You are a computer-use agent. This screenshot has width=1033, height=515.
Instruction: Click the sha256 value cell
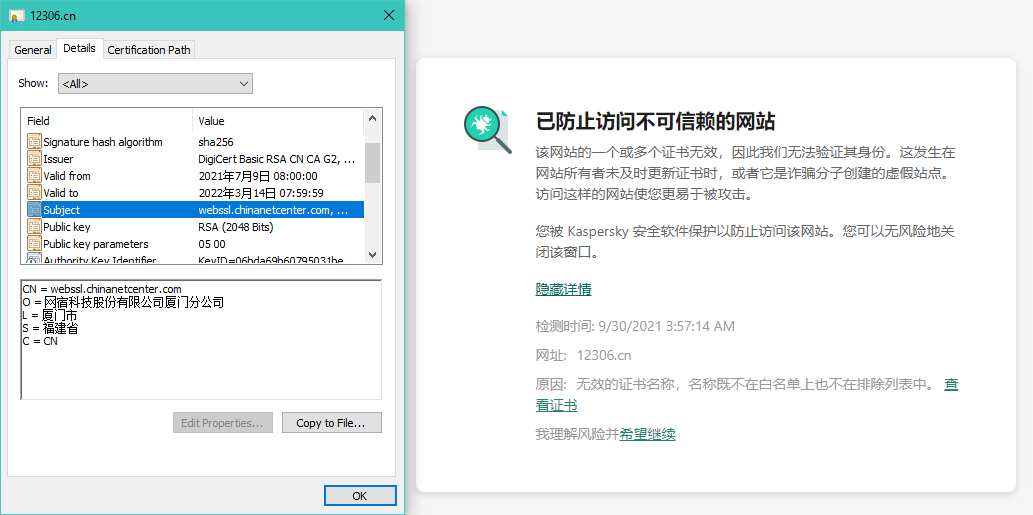click(x=215, y=142)
